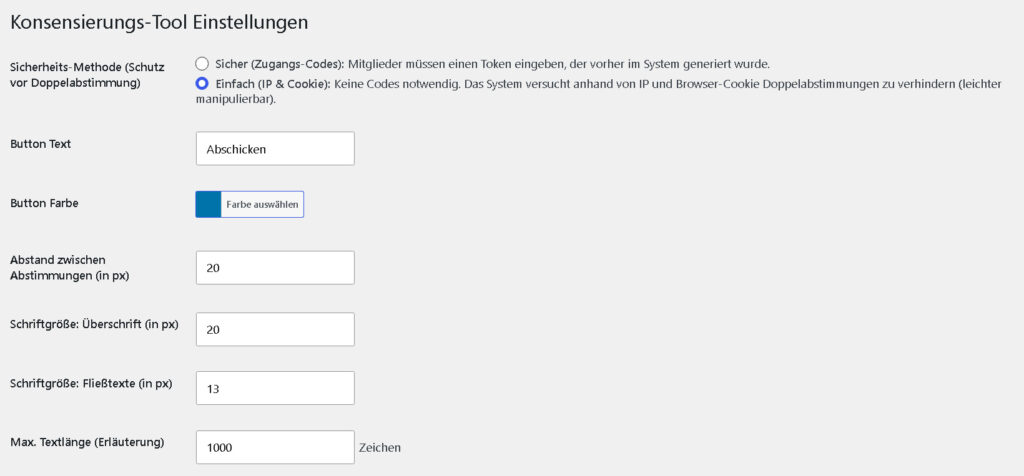The width and height of the screenshot is (1024, 476).
Task: Select the Sicher (Zugangs-Codes) radio button
Action: click(x=202, y=64)
